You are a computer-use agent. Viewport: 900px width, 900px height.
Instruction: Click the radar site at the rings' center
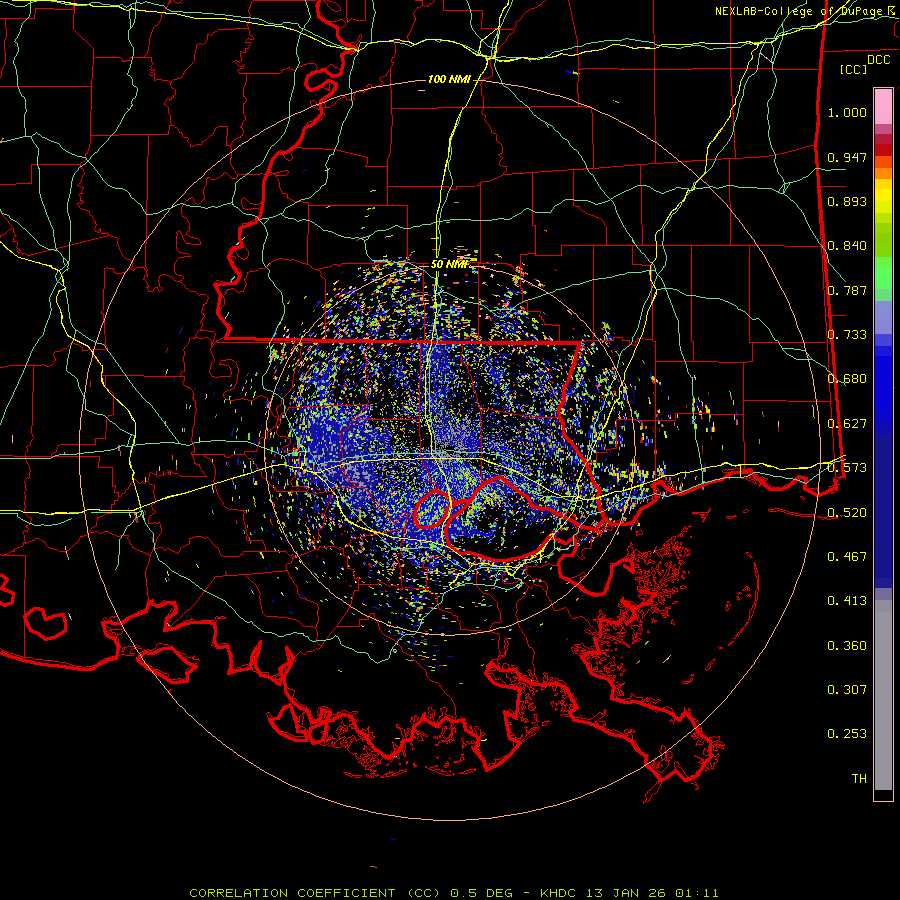pos(449,449)
